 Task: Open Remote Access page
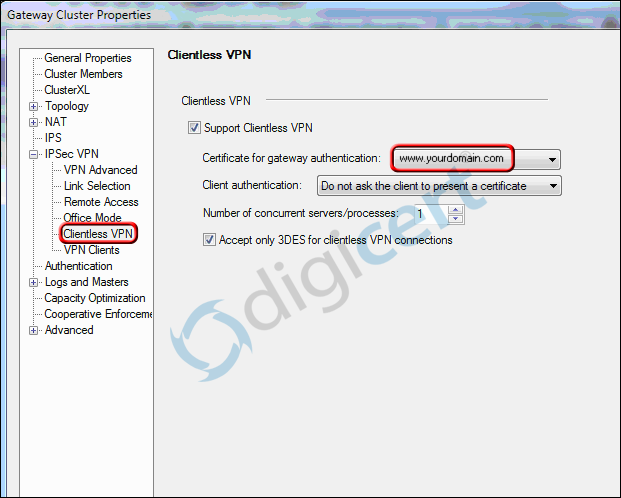101,202
